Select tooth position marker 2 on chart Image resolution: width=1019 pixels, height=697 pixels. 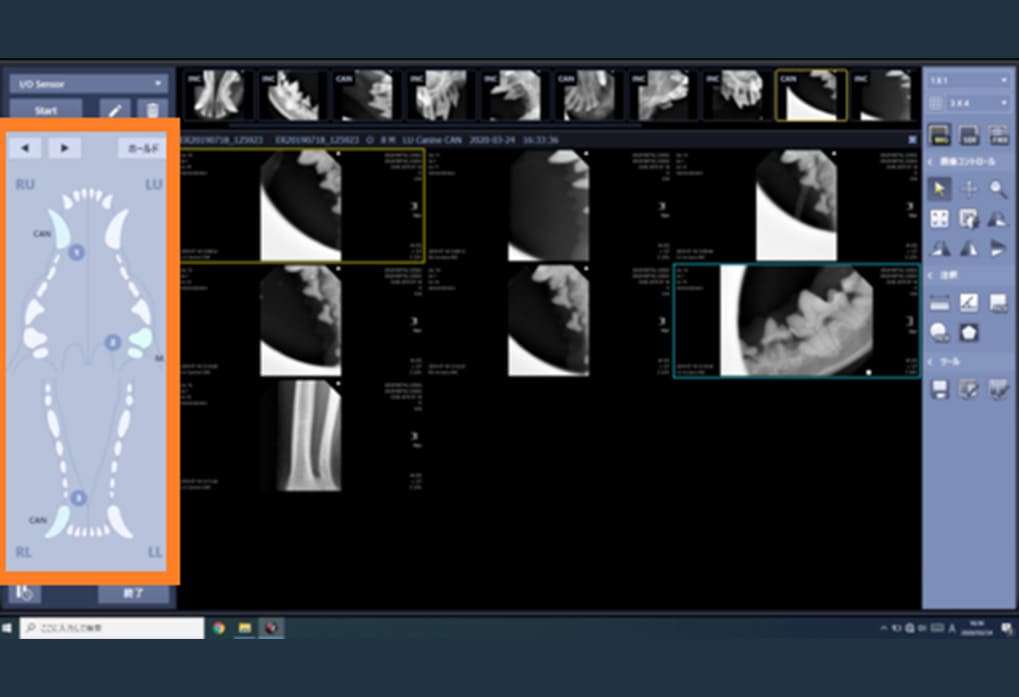[x=113, y=343]
